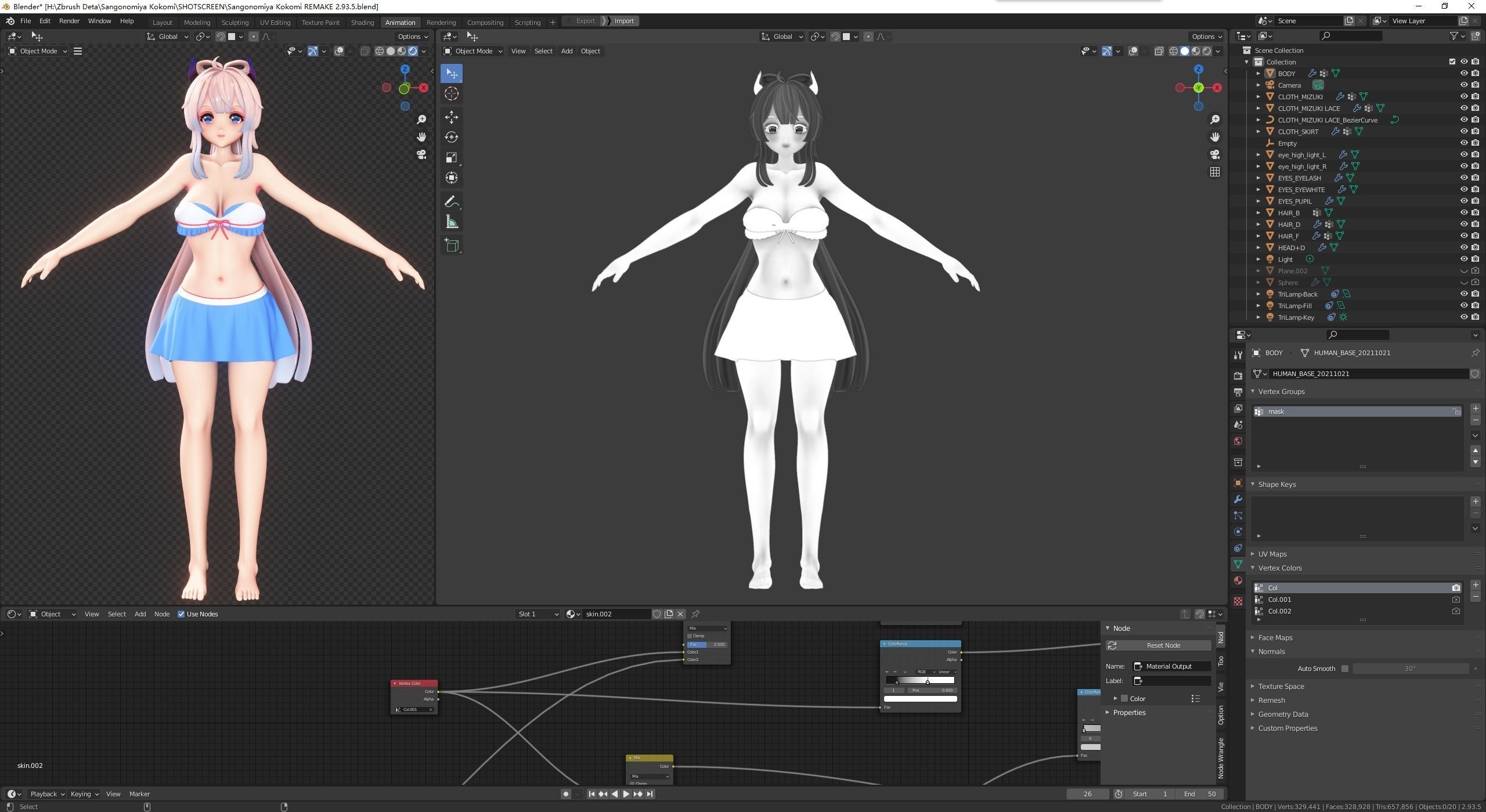The width and height of the screenshot is (1486, 812).
Task: Pin the node editor material
Action: click(x=695, y=614)
